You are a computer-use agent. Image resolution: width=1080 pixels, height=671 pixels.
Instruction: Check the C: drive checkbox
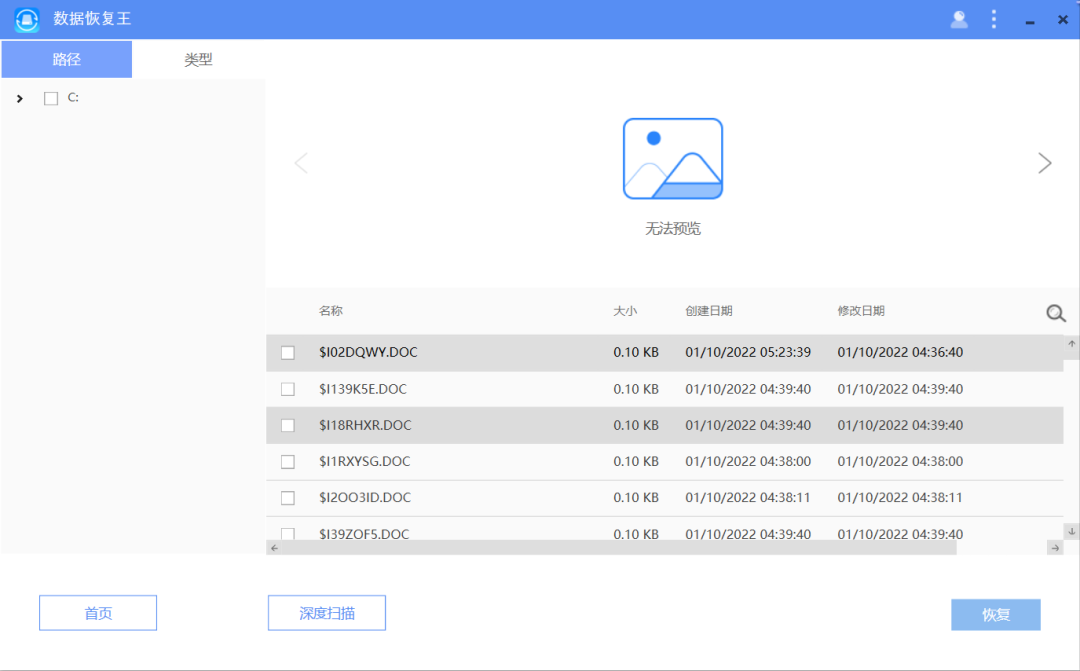51,98
